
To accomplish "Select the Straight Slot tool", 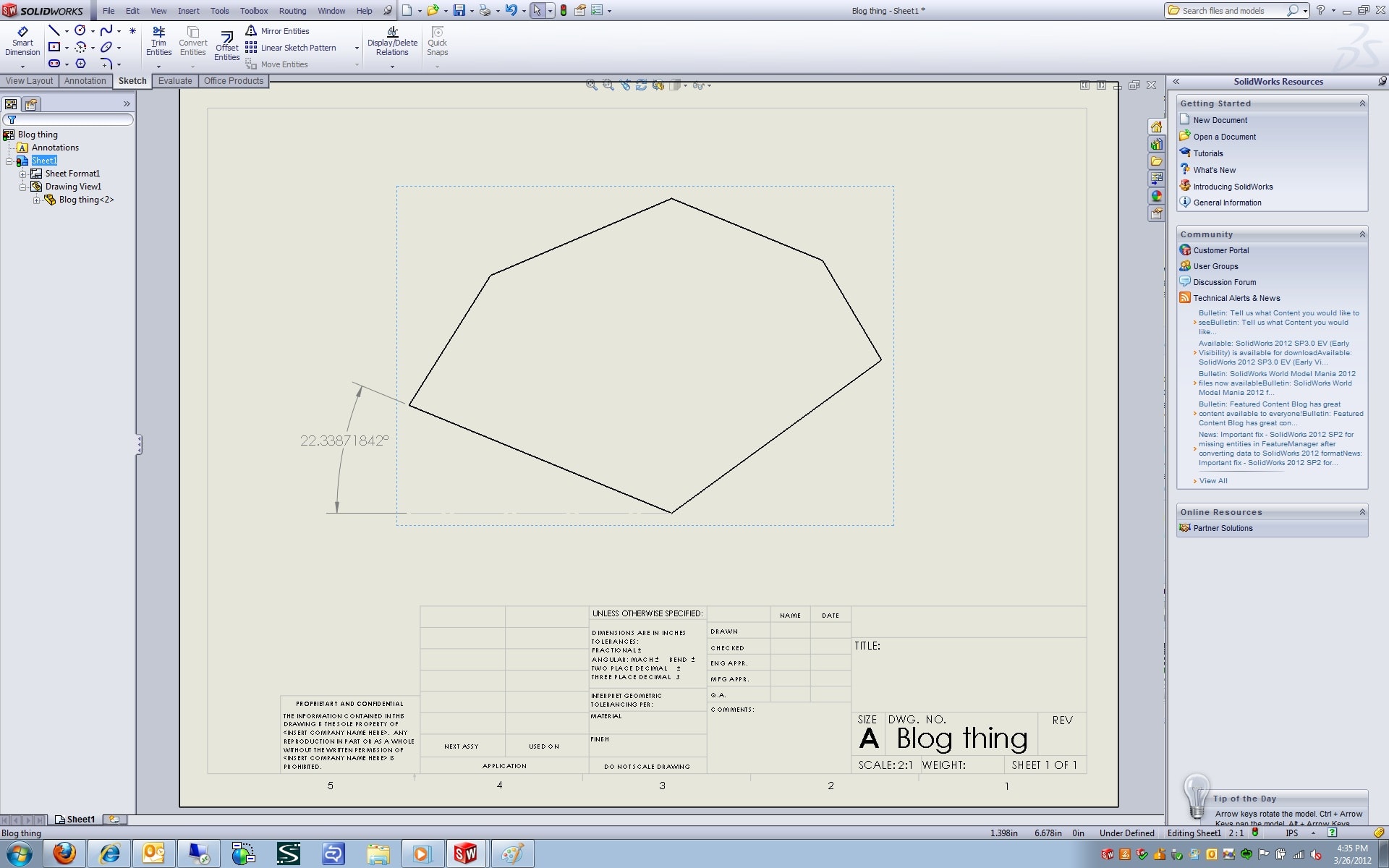I will (x=54, y=64).
